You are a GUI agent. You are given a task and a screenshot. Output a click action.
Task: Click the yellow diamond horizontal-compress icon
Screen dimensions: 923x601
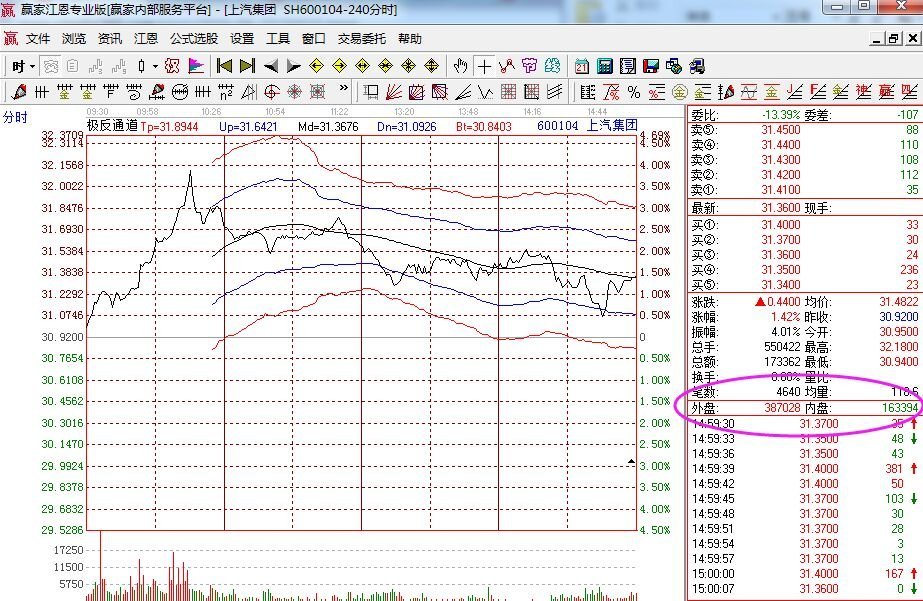(386, 66)
